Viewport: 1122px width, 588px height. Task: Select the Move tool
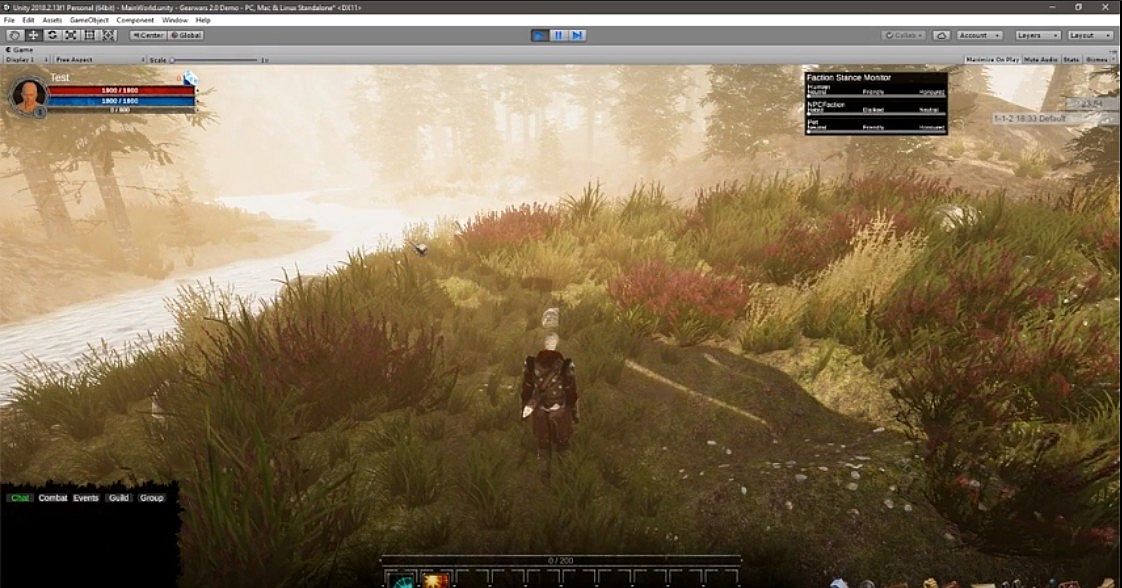click(33, 35)
